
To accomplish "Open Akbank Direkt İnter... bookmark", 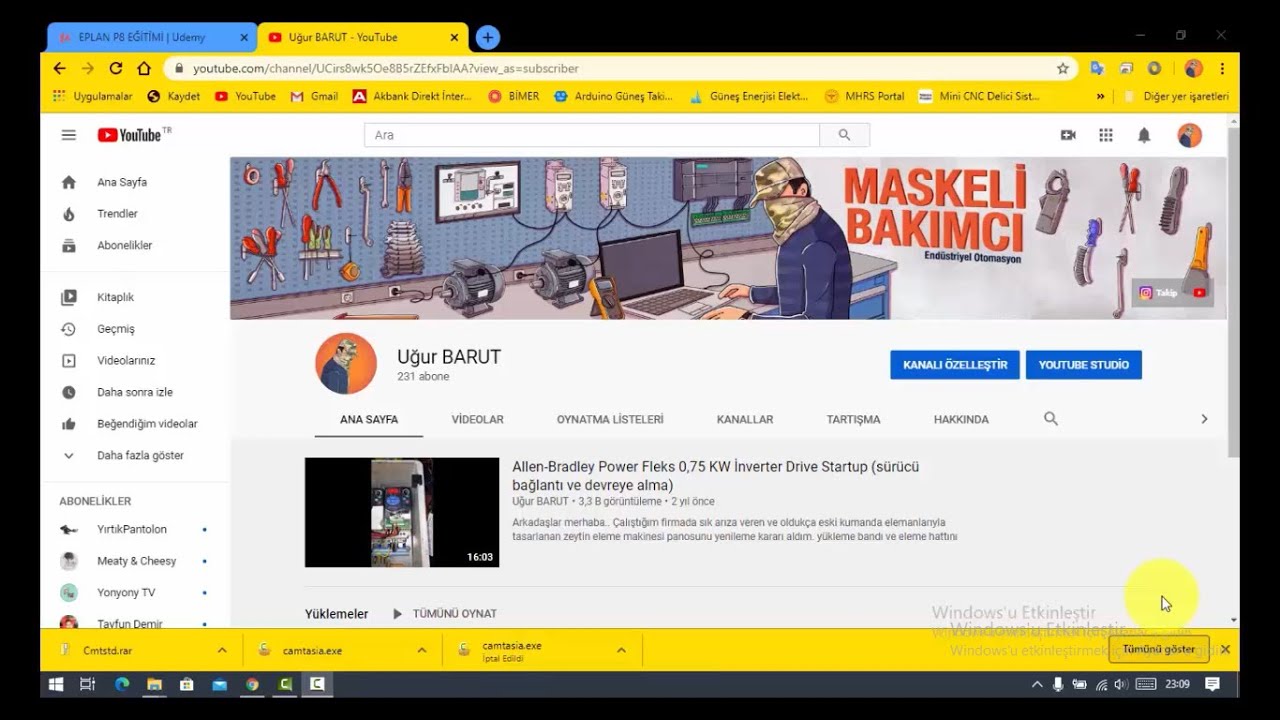I will tap(412, 96).
